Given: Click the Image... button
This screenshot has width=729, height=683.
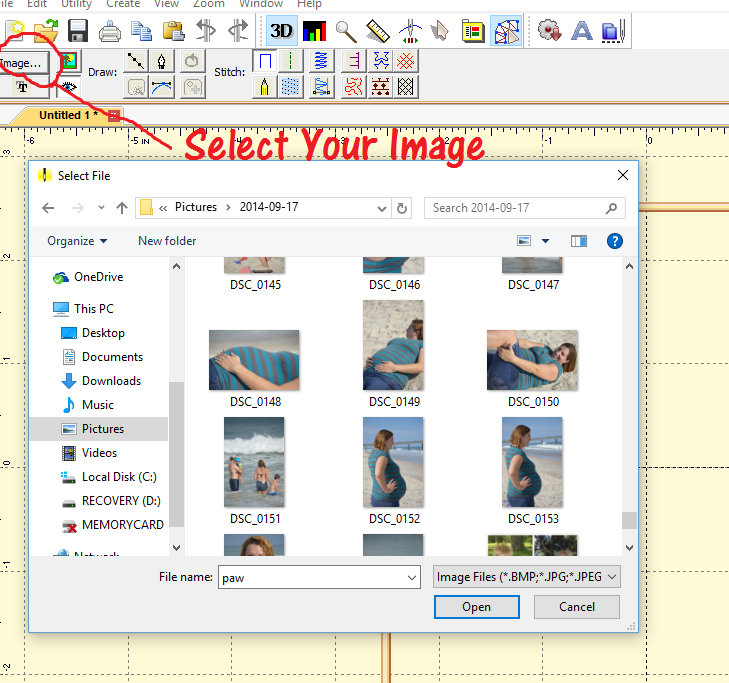Looking at the screenshot, I should pyautogui.click(x=23, y=63).
